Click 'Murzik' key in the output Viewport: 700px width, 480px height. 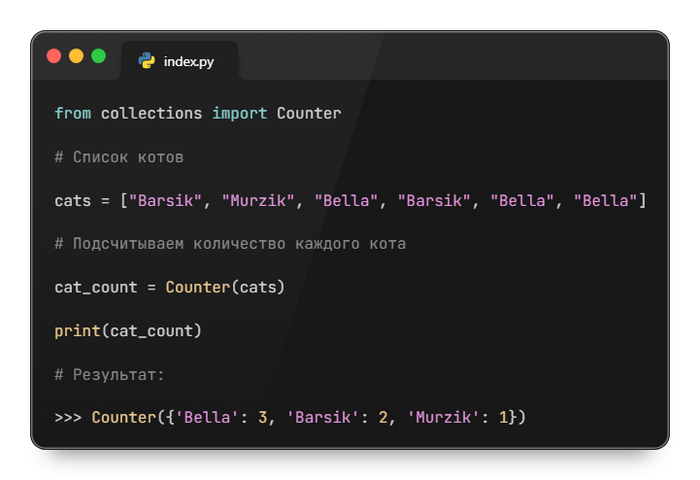point(443,417)
